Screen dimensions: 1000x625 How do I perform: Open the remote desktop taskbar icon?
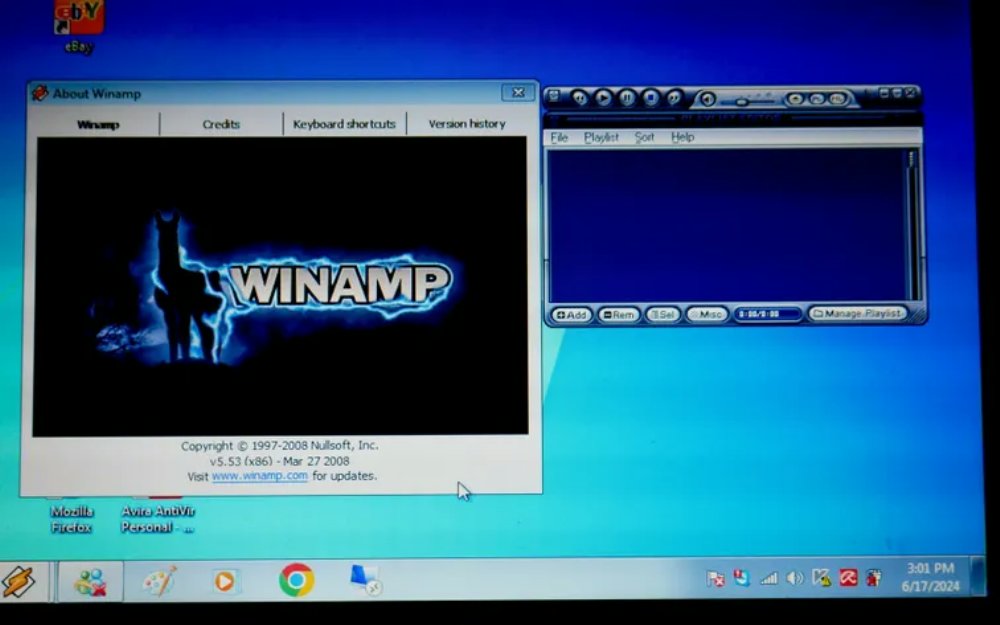click(x=365, y=580)
